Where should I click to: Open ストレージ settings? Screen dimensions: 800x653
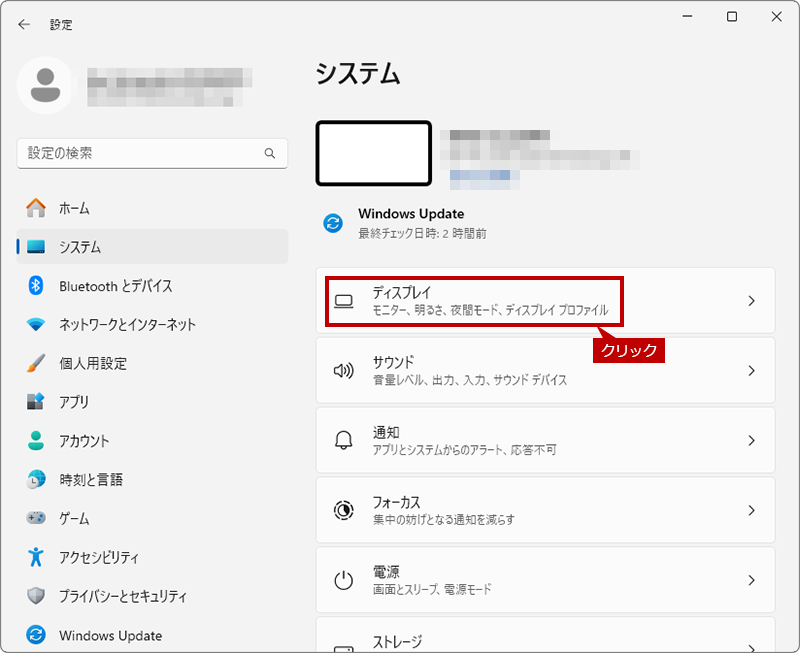click(x=545, y=635)
